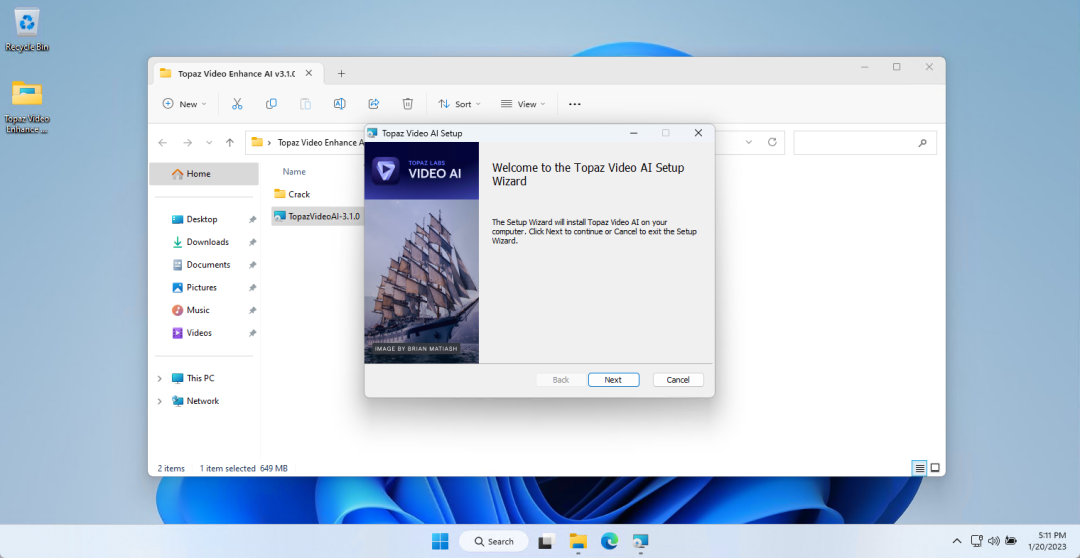1080x558 pixels.
Task: Minimize the Topaz Video AI Setup window
Action: pyautogui.click(x=634, y=133)
